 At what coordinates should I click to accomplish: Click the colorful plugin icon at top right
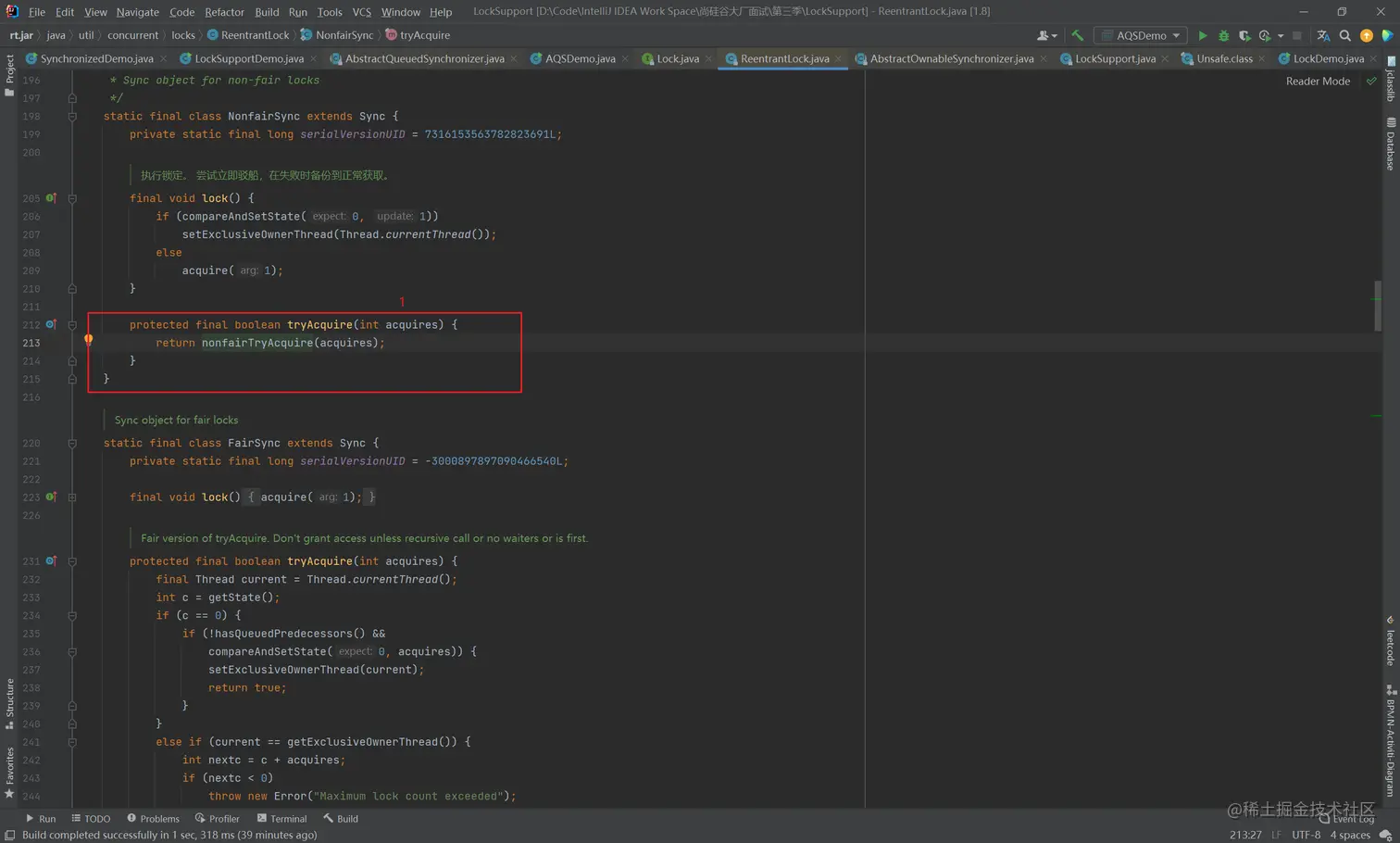(1387, 35)
